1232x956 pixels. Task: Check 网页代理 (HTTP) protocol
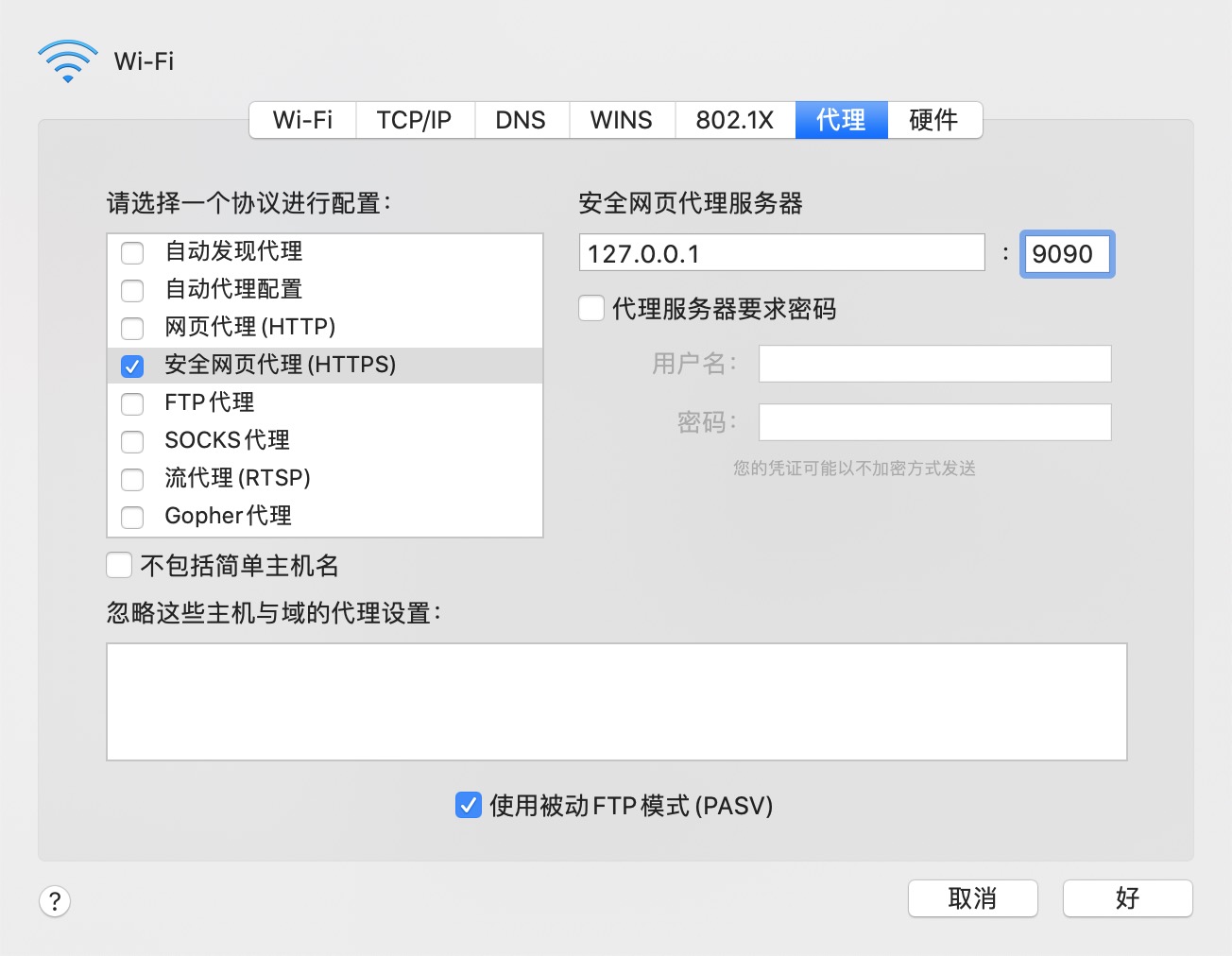[x=132, y=328]
